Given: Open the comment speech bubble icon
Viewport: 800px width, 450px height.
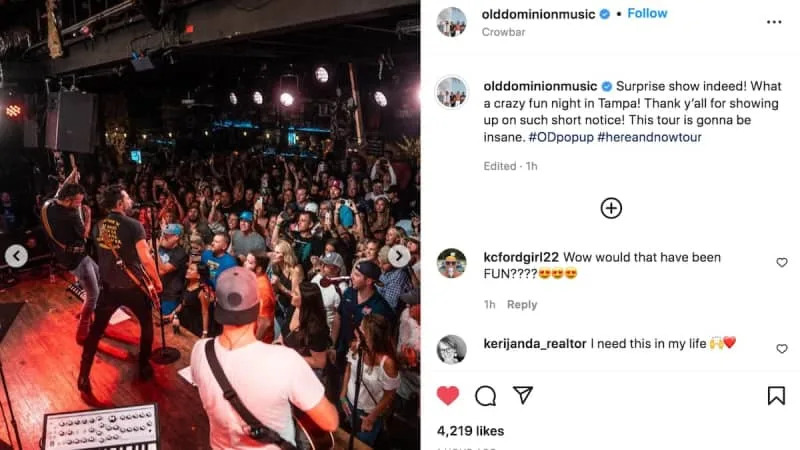Looking at the screenshot, I should (x=485, y=396).
